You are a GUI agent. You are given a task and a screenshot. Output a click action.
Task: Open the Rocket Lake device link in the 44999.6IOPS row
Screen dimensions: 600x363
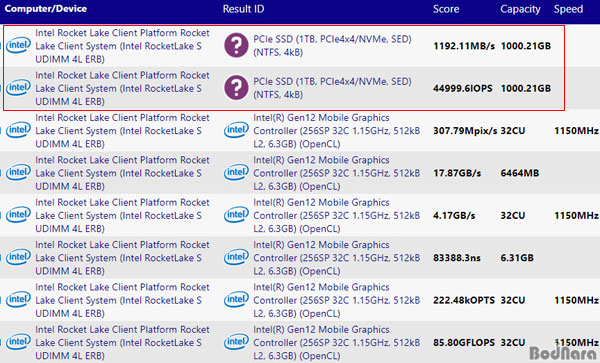click(122, 88)
